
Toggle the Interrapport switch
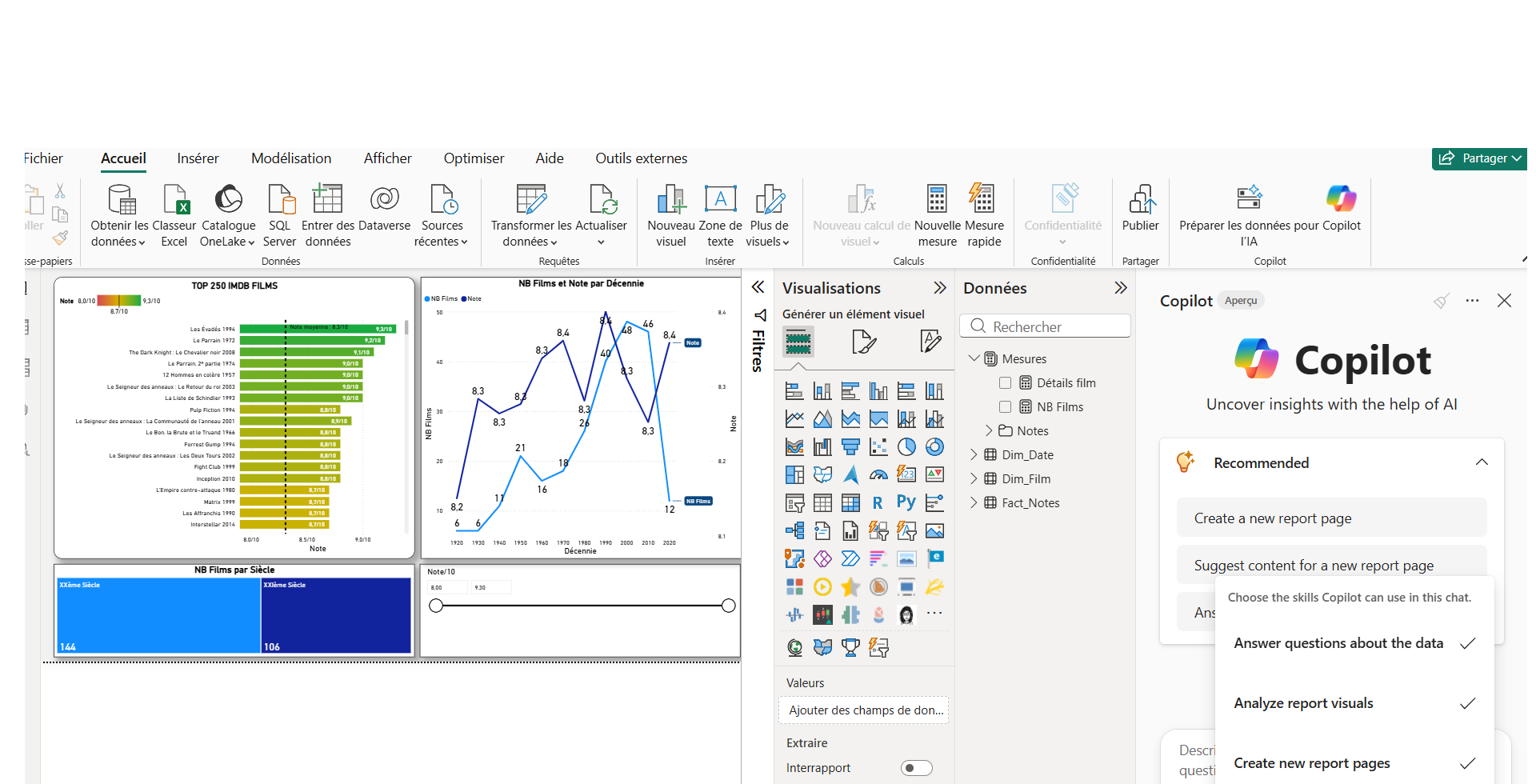[917, 768]
